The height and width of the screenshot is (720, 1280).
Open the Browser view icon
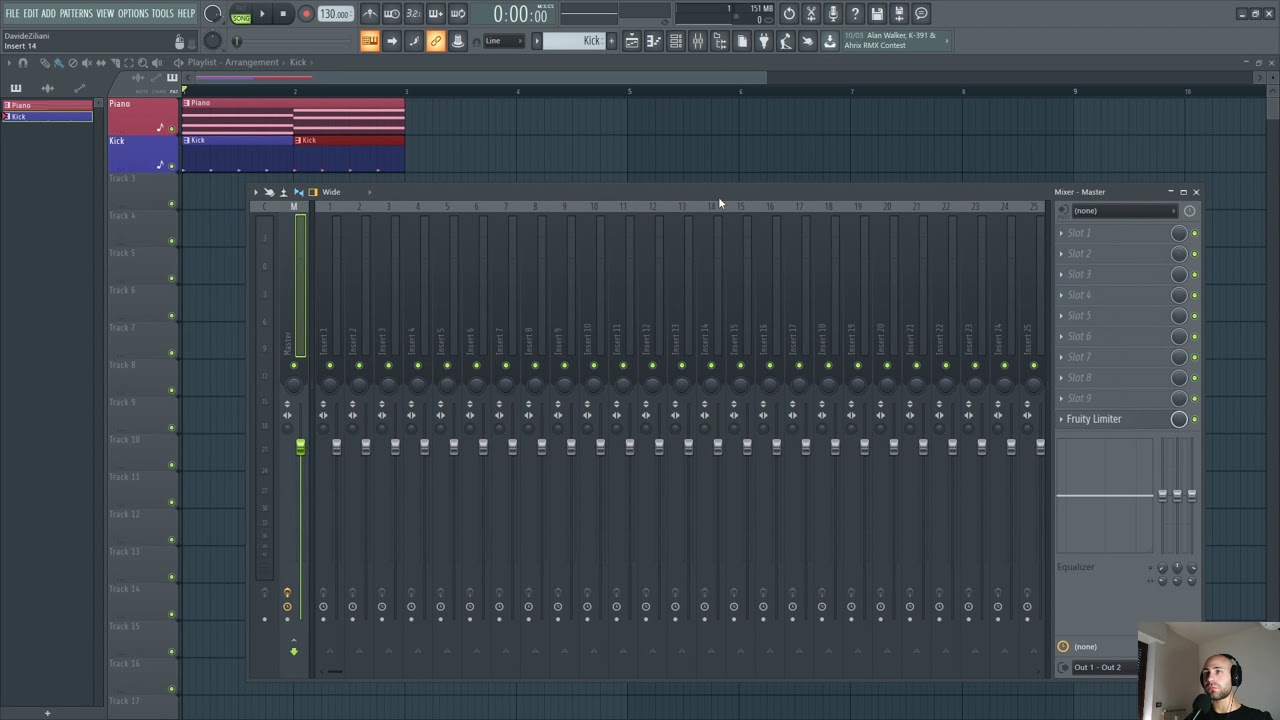pyautogui.click(x=720, y=41)
